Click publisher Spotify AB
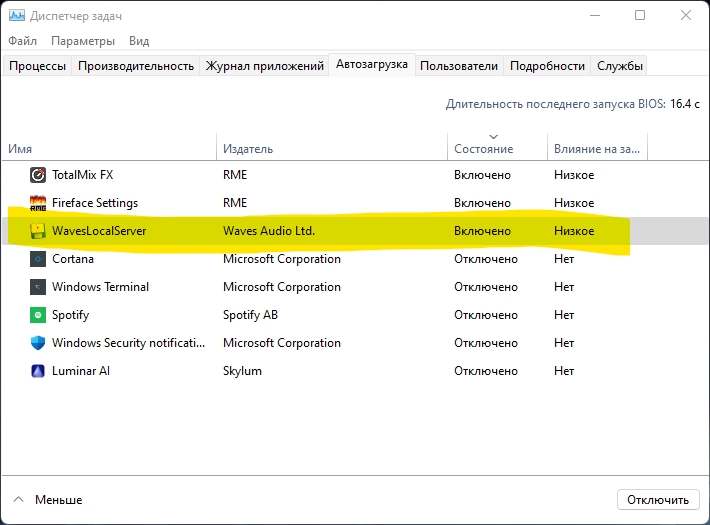 click(x=250, y=315)
